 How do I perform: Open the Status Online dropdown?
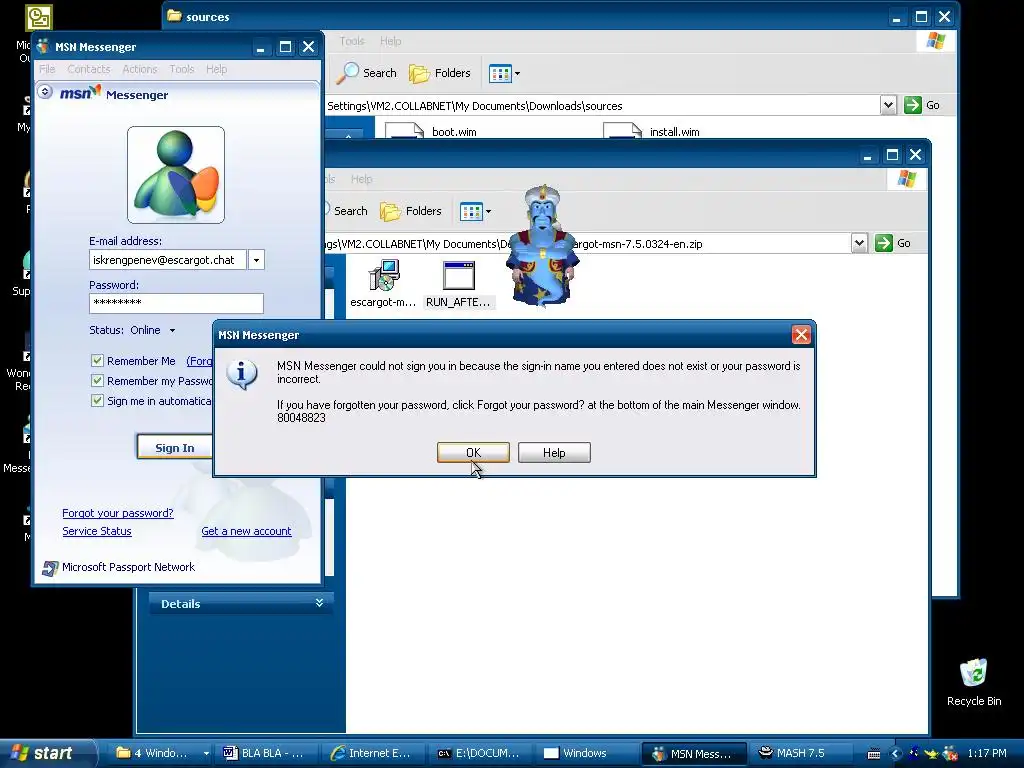[172, 330]
